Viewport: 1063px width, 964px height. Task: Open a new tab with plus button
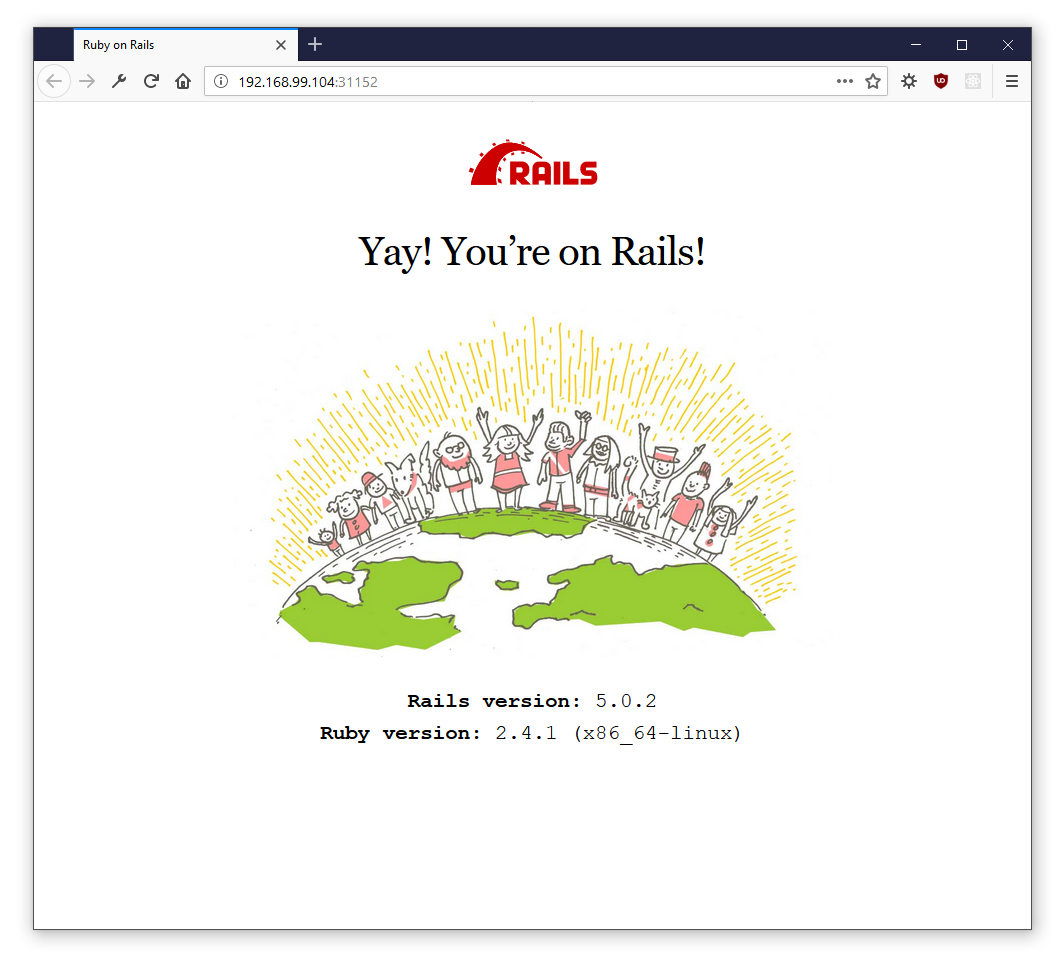point(315,45)
